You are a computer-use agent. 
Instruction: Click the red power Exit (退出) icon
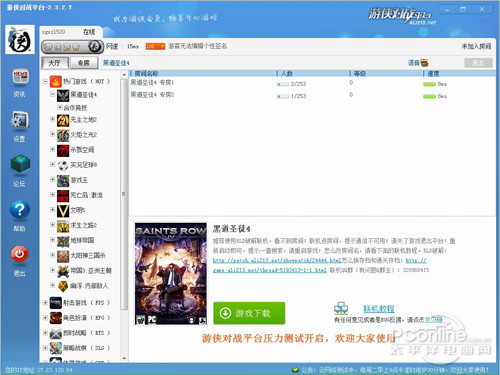(x=20, y=254)
